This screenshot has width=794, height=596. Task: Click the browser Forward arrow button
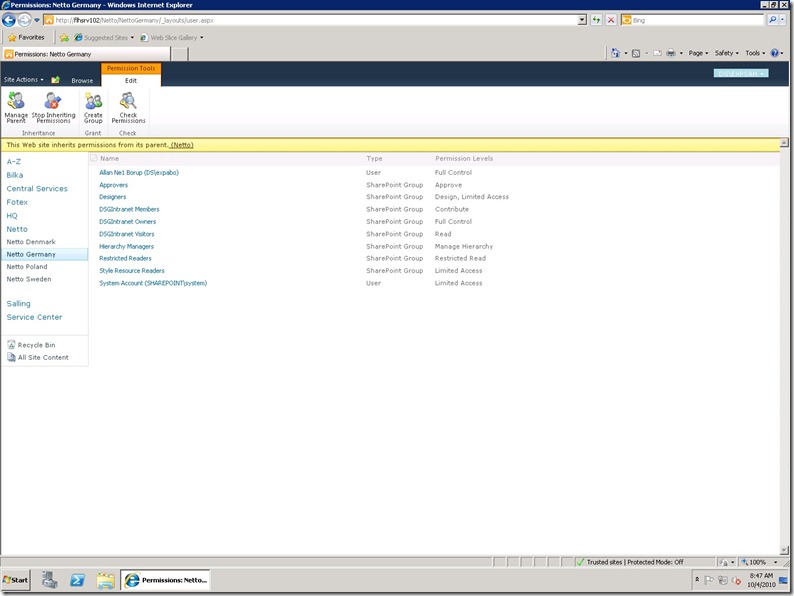click(x=24, y=20)
